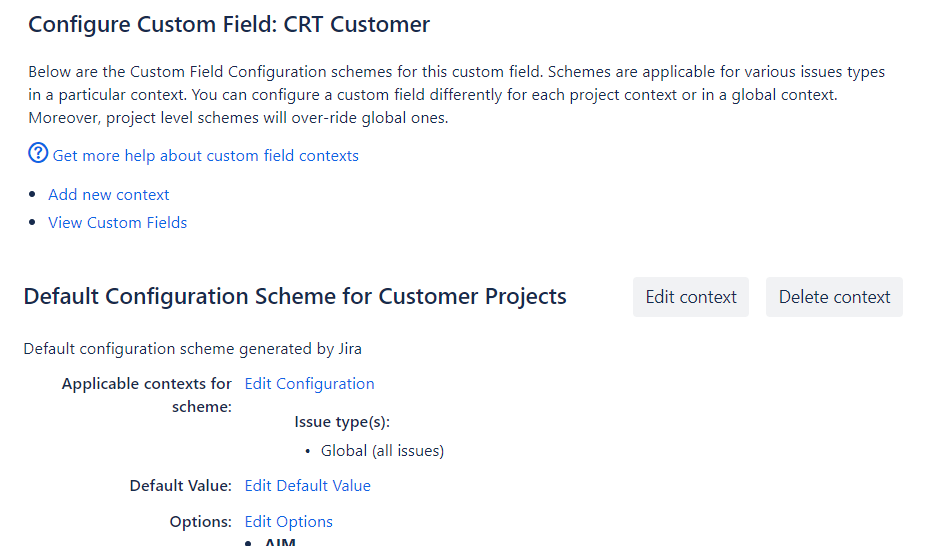The image size is (947, 546).
Task: Click the 'Edit Default Value' link
Action: tap(308, 486)
